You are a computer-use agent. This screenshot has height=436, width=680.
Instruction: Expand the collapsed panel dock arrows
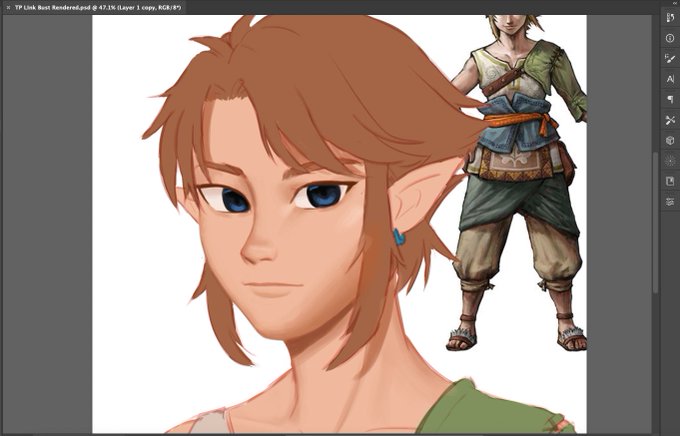pos(675,3)
